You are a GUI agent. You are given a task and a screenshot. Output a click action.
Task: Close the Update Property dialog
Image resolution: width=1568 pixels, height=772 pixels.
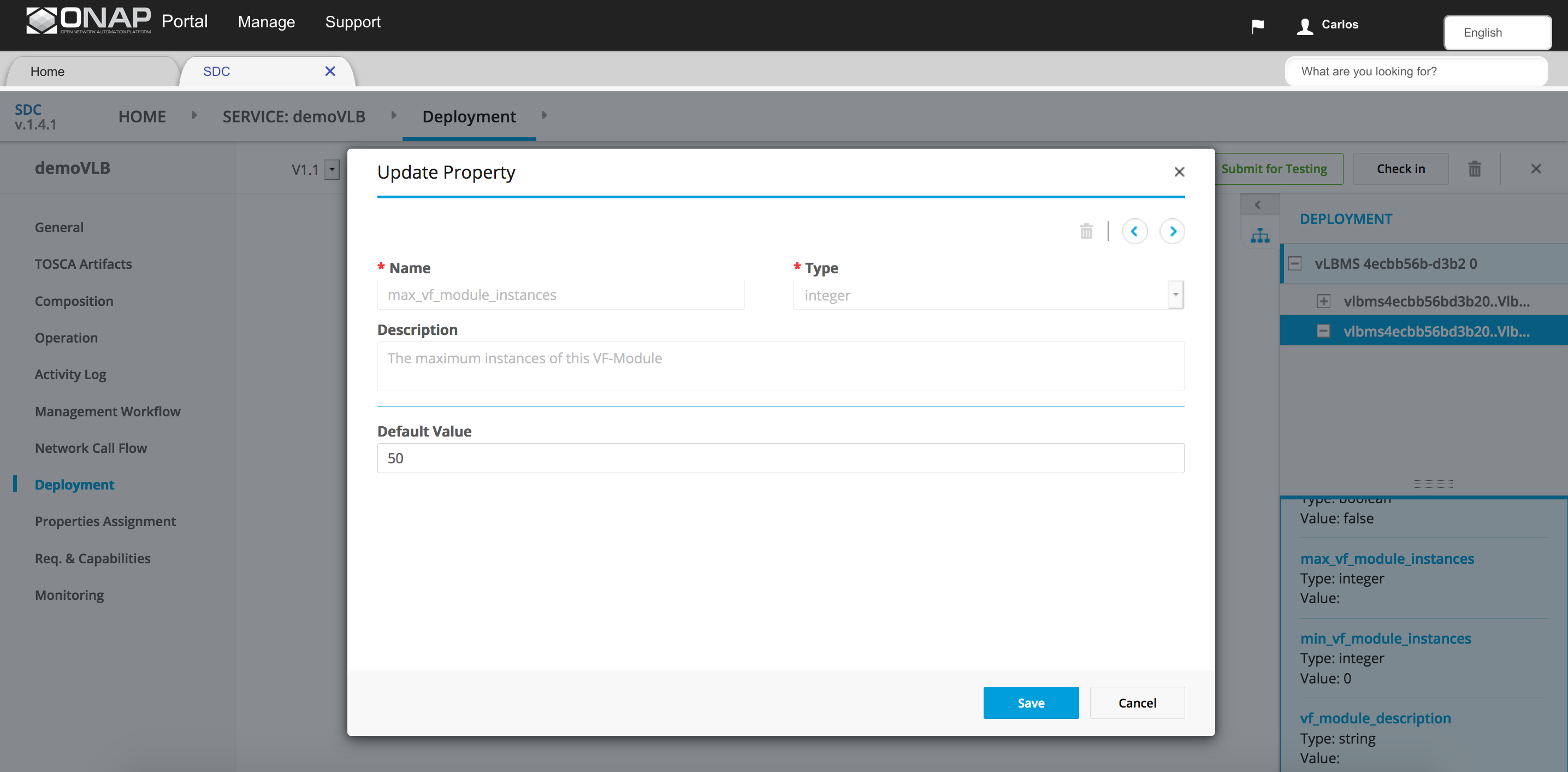click(1179, 172)
